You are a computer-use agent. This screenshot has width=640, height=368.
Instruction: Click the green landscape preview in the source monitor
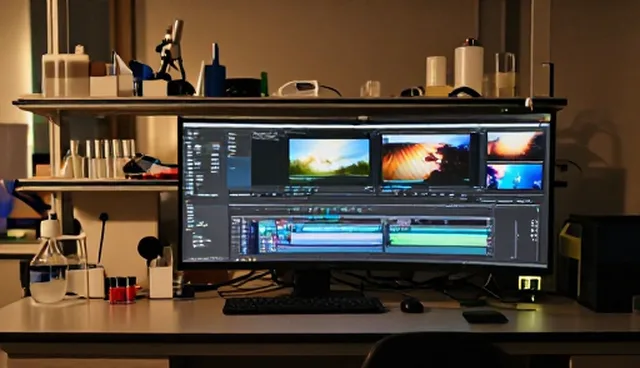tap(329, 159)
